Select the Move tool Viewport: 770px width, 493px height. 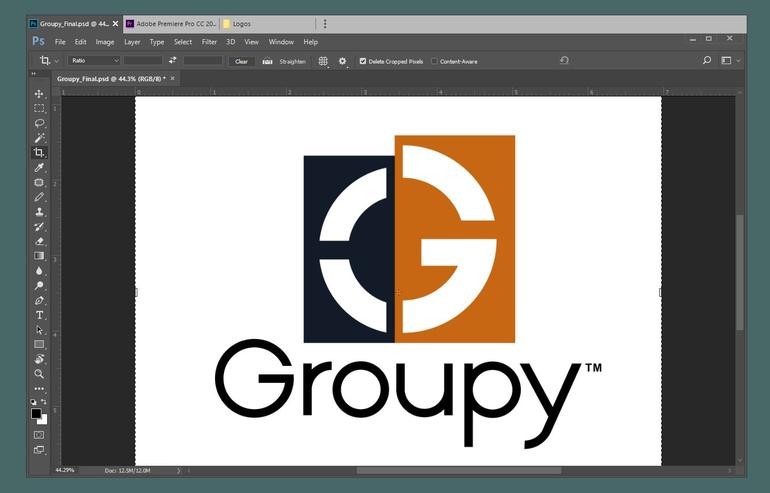40,94
